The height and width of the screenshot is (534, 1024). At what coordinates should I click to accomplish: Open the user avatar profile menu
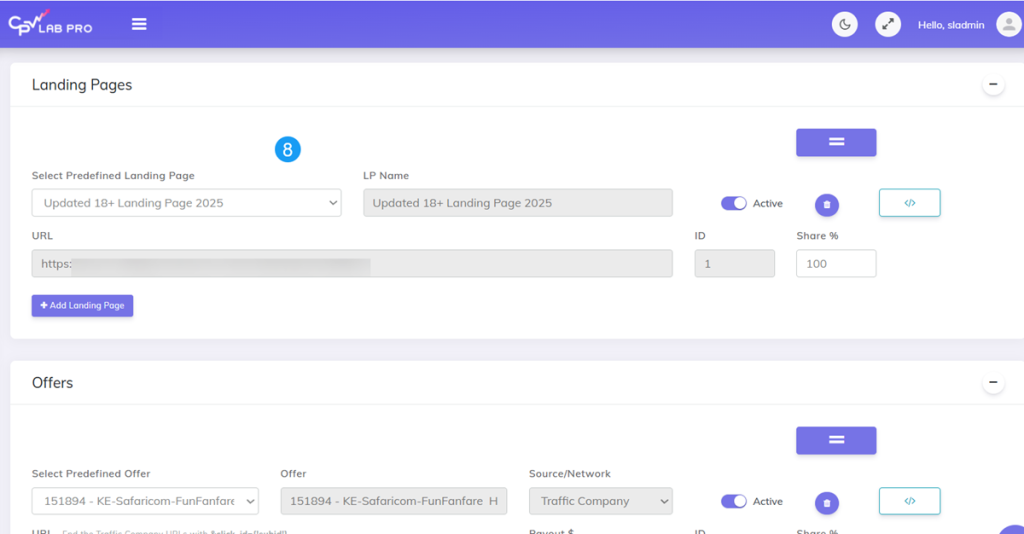1009,25
